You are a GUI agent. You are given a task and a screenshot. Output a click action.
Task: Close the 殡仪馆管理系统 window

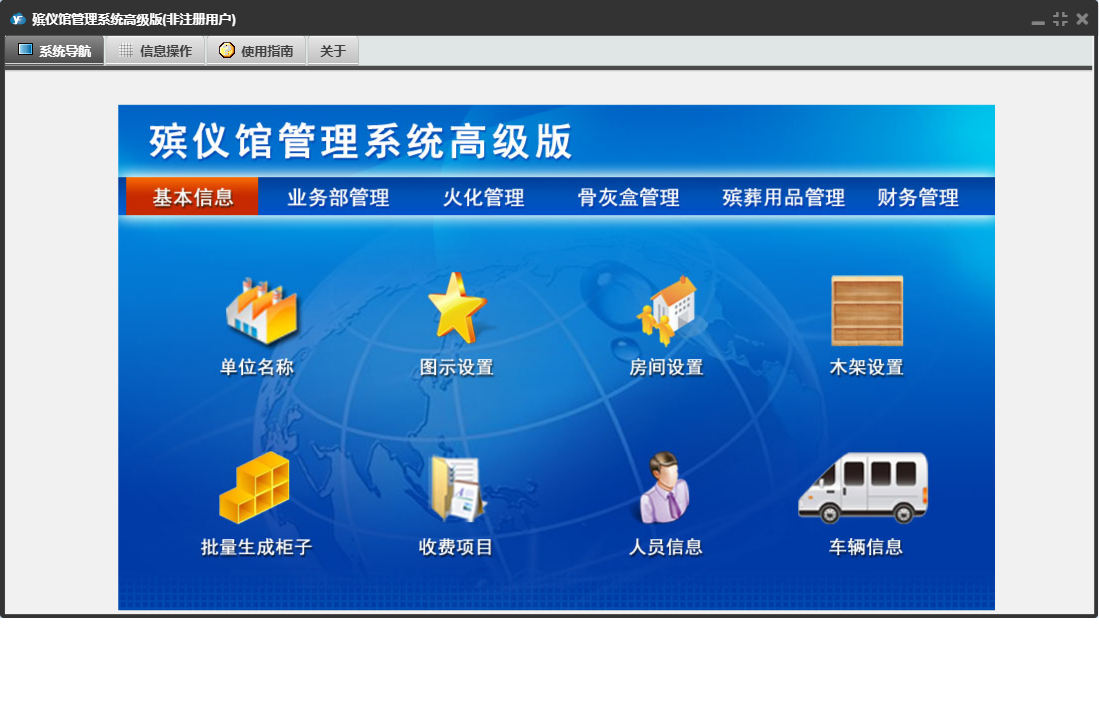click(1082, 20)
